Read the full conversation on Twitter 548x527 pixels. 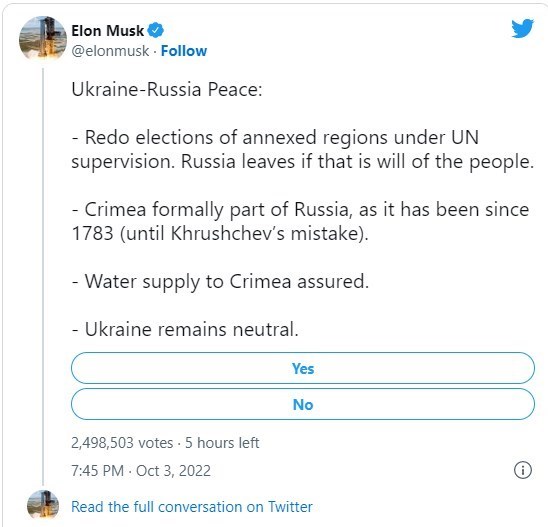(x=192, y=507)
